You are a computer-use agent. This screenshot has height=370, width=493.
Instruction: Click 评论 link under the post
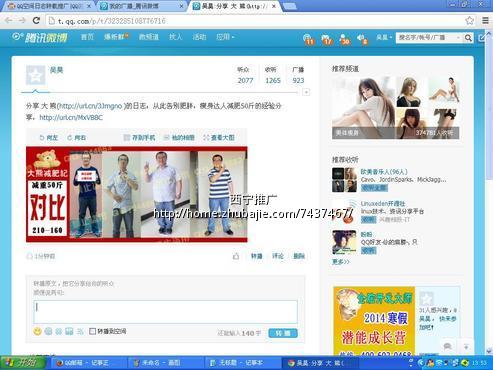278,256
